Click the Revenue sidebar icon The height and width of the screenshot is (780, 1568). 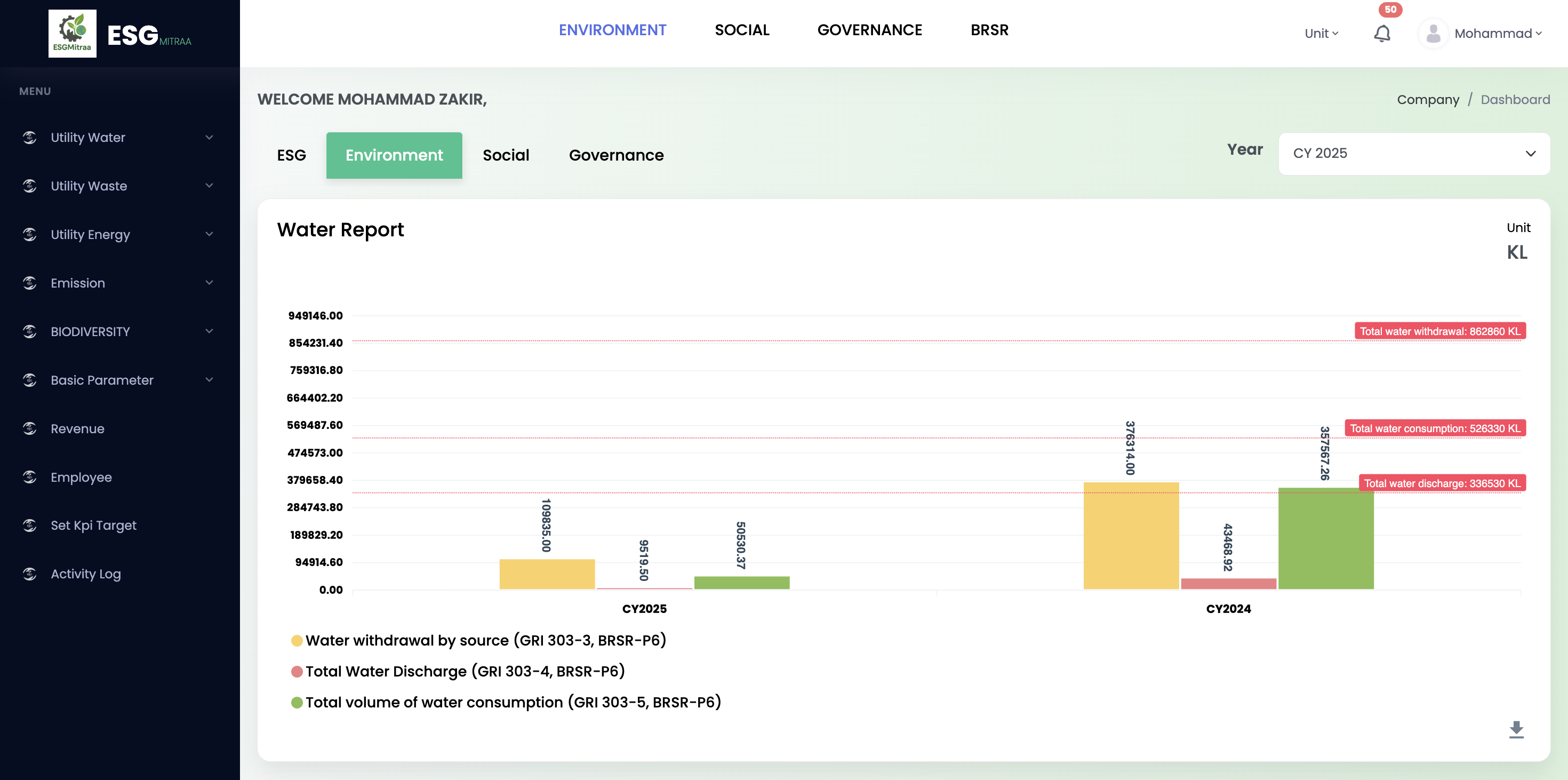point(30,428)
